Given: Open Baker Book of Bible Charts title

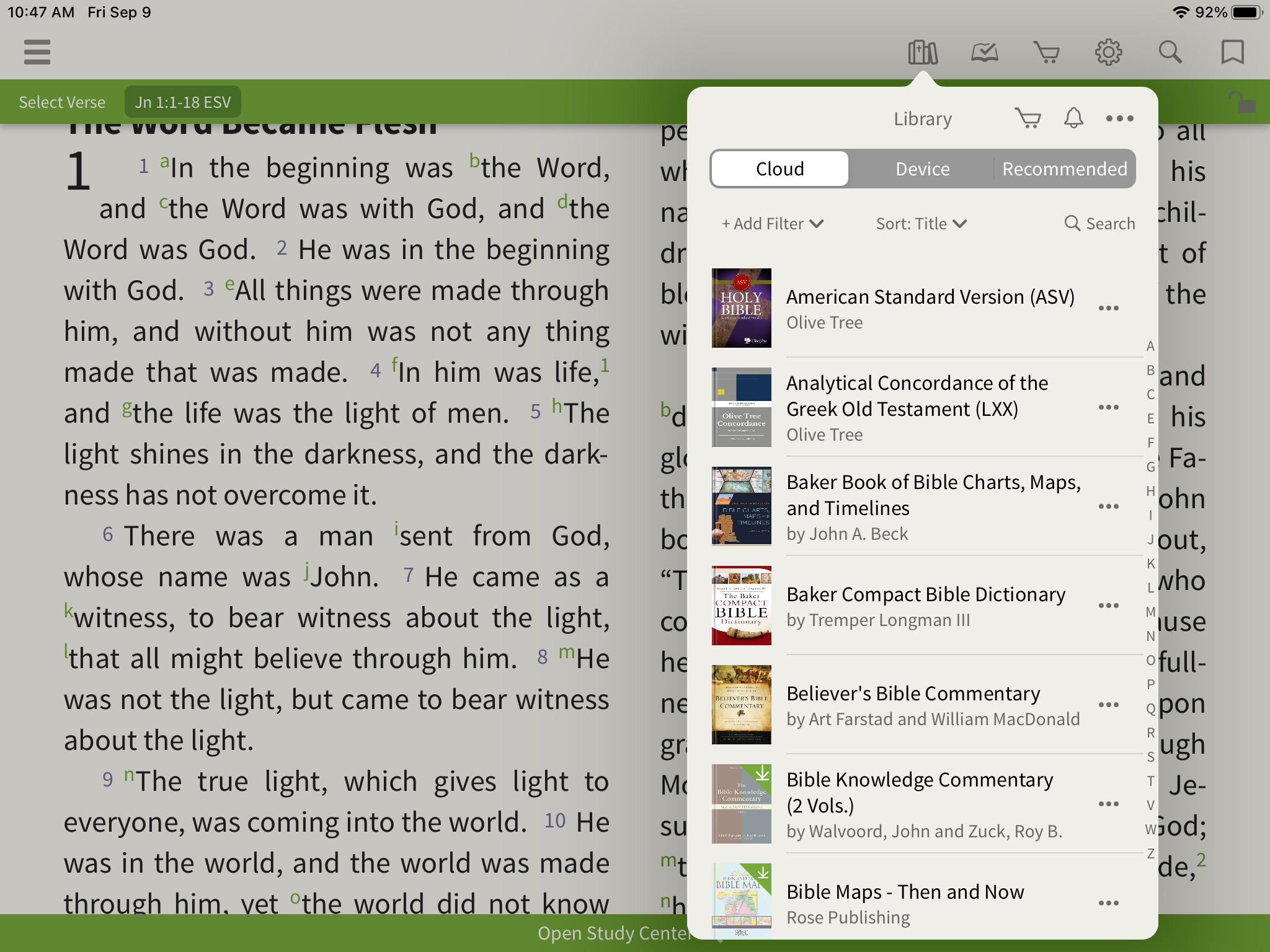Looking at the screenshot, I should click(x=934, y=495).
